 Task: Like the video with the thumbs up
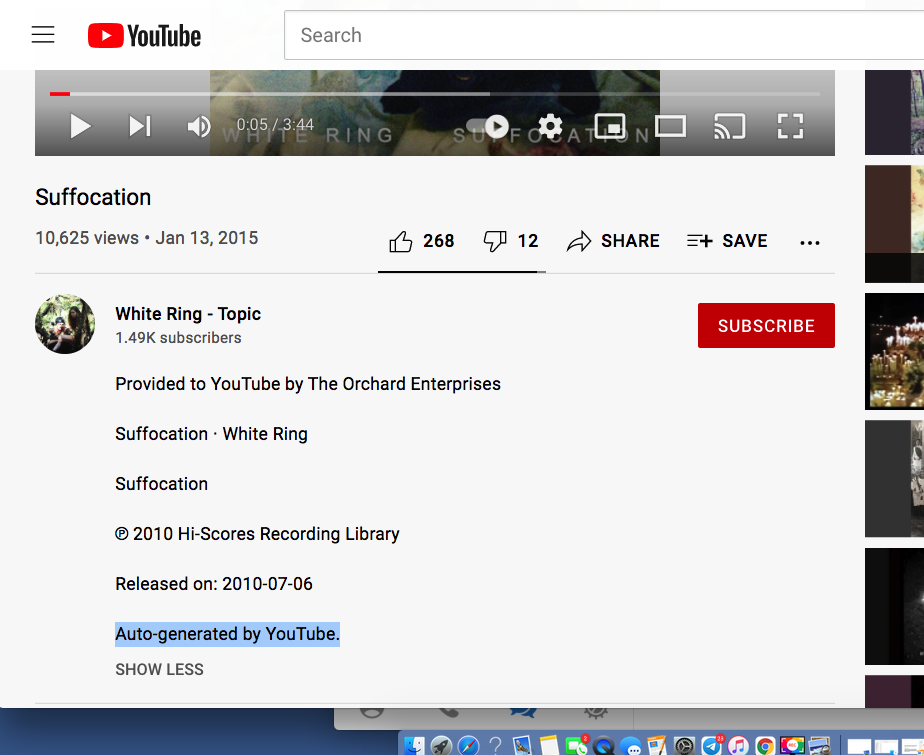(x=421, y=241)
